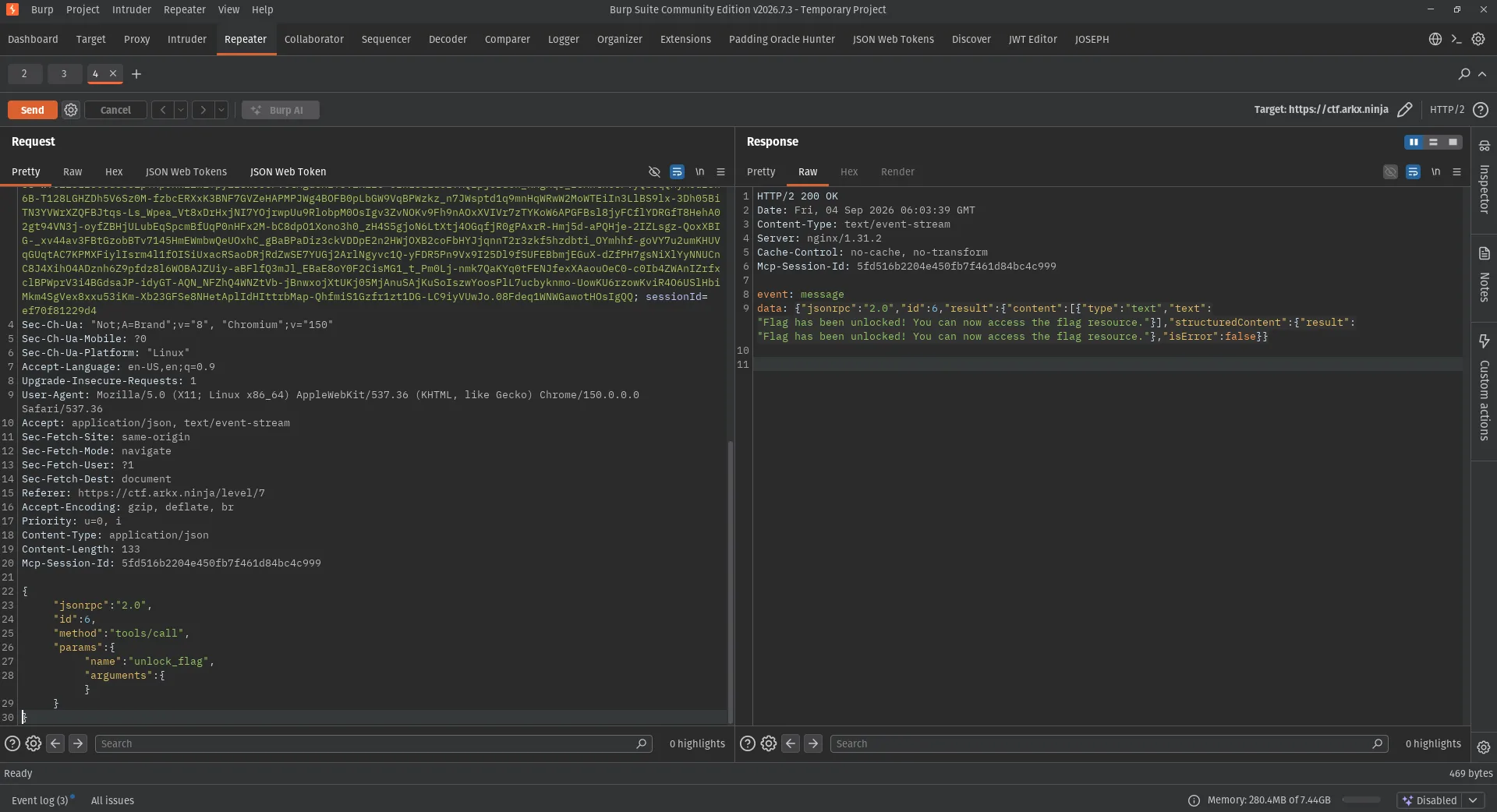Open the request JSON Web Token tab
Screen dimensions: 1497x812
coord(288,171)
